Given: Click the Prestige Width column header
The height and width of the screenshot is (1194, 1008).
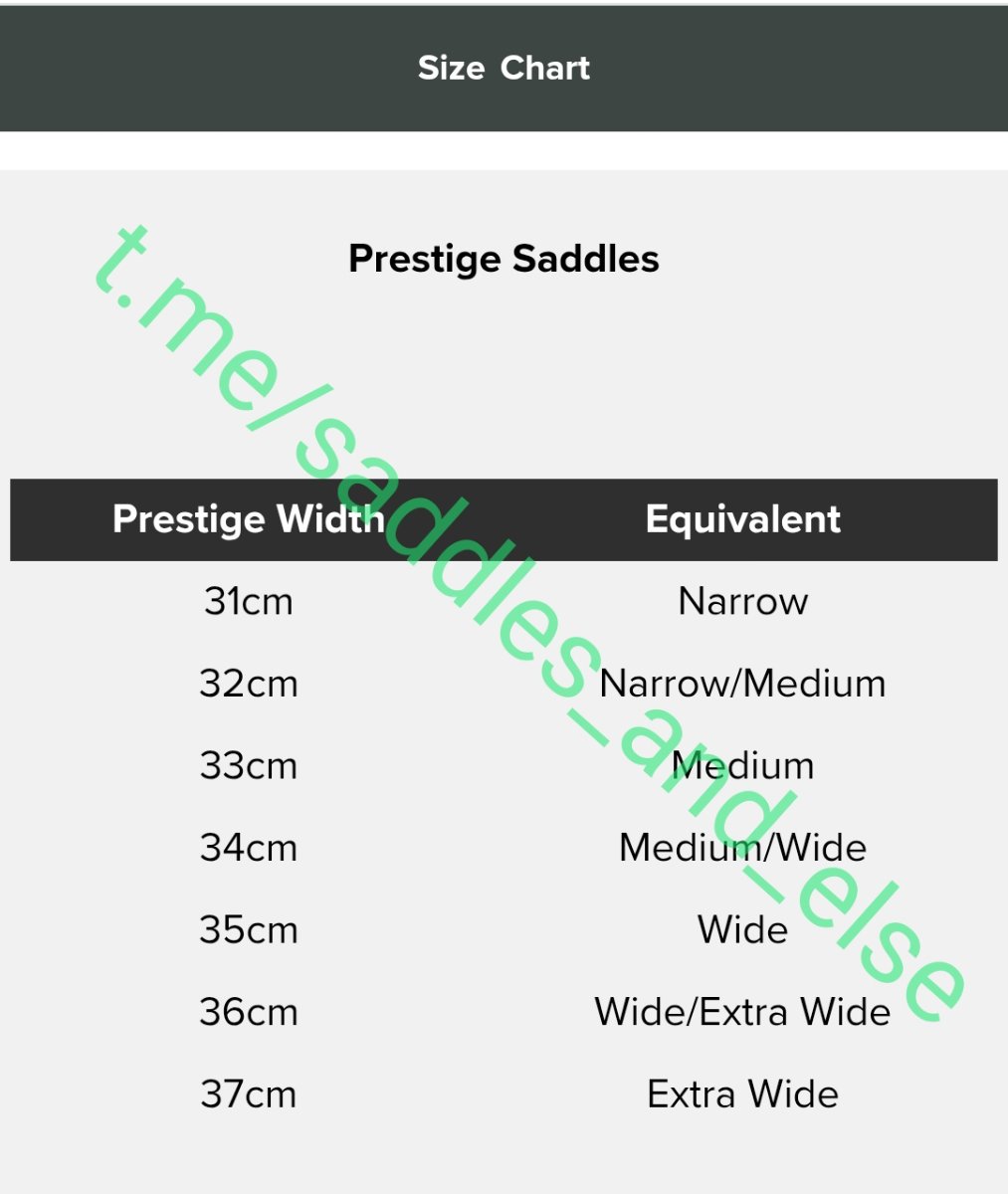Looking at the screenshot, I should tap(248, 518).
